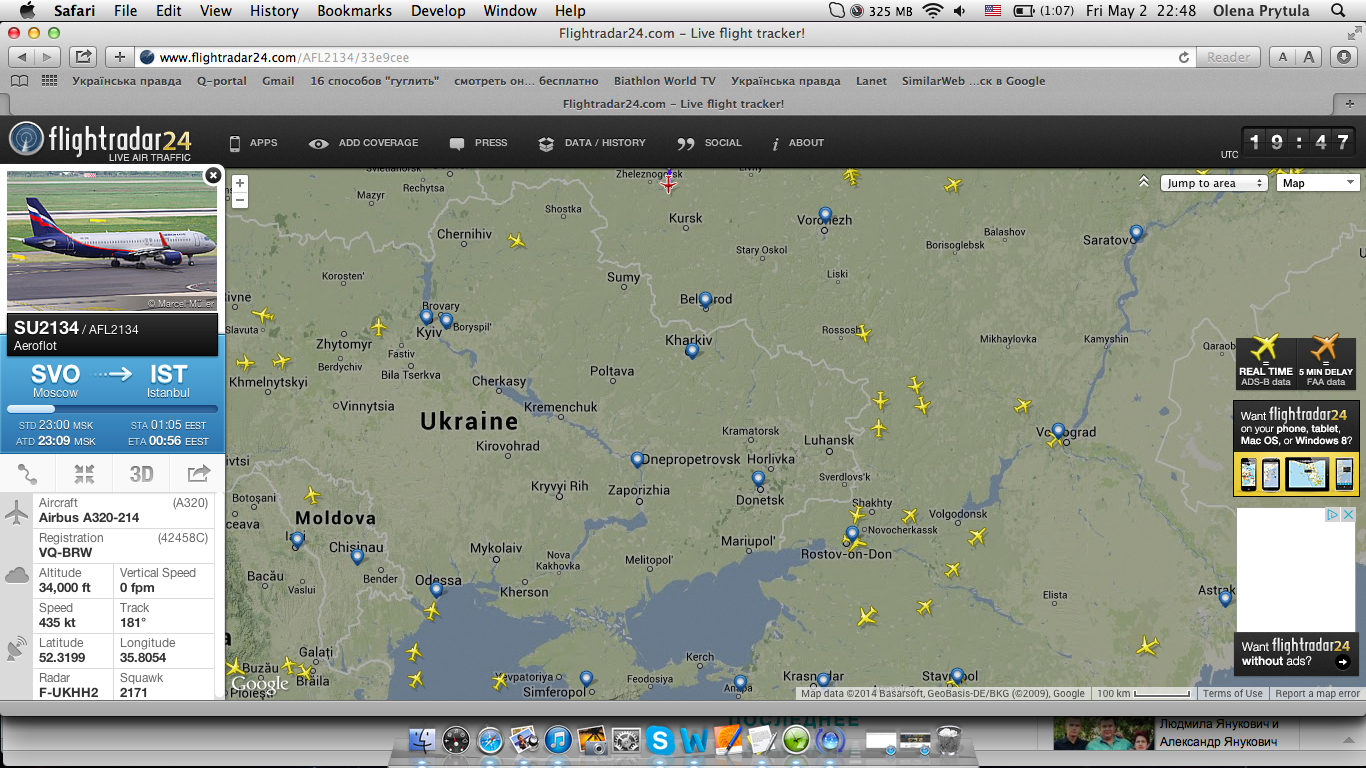Select the Kharkiv airport marker
Screen dimensions: 1366x768
[691, 351]
